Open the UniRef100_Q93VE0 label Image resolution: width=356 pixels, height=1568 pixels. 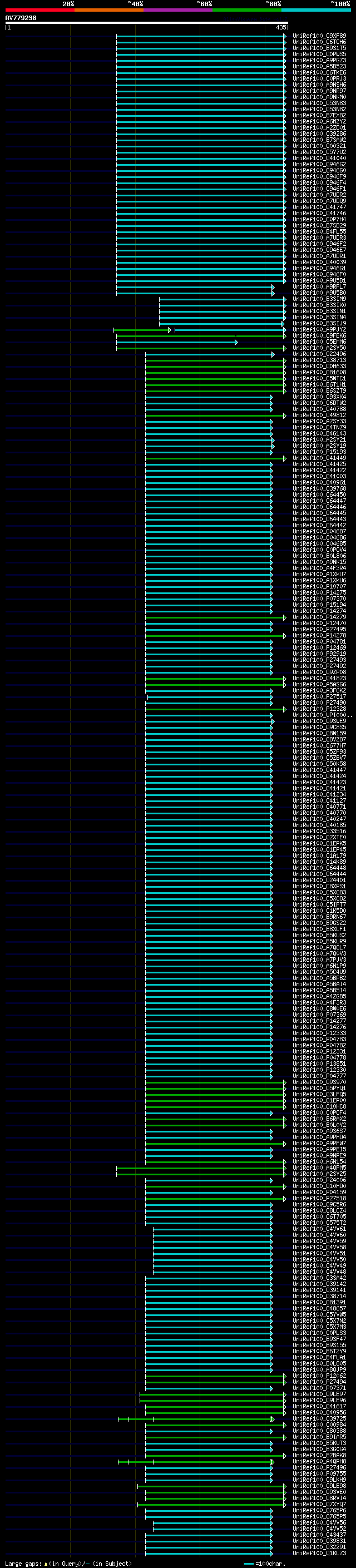[319, 1492]
